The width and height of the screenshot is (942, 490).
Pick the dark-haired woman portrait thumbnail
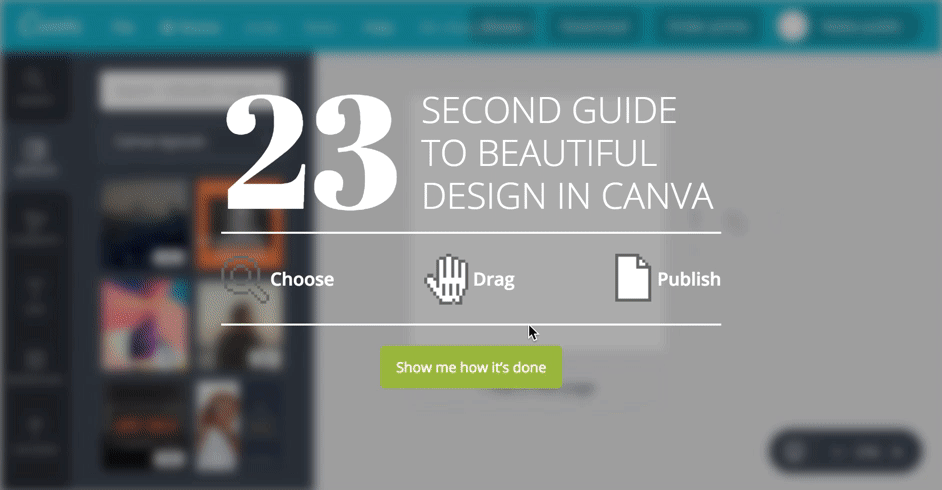tap(239, 325)
